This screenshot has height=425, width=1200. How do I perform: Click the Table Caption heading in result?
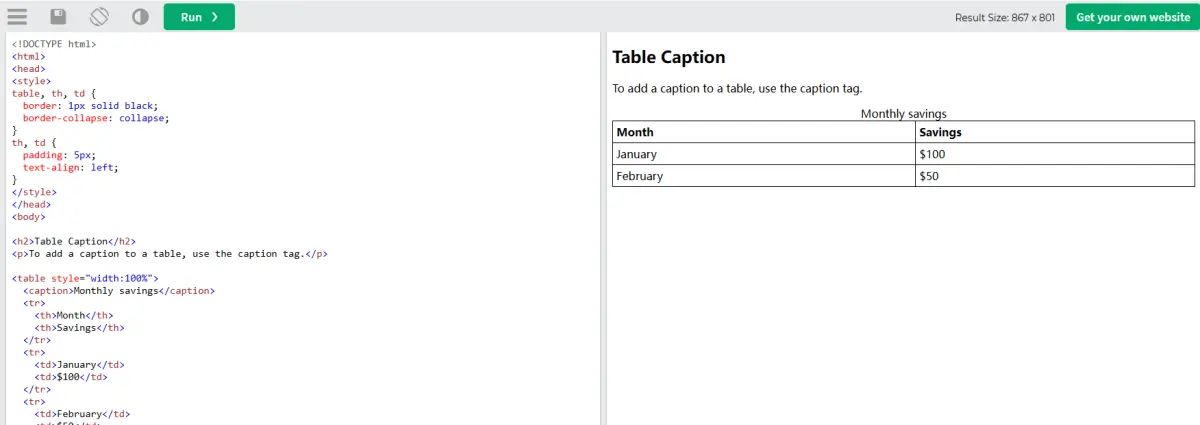tap(669, 58)
